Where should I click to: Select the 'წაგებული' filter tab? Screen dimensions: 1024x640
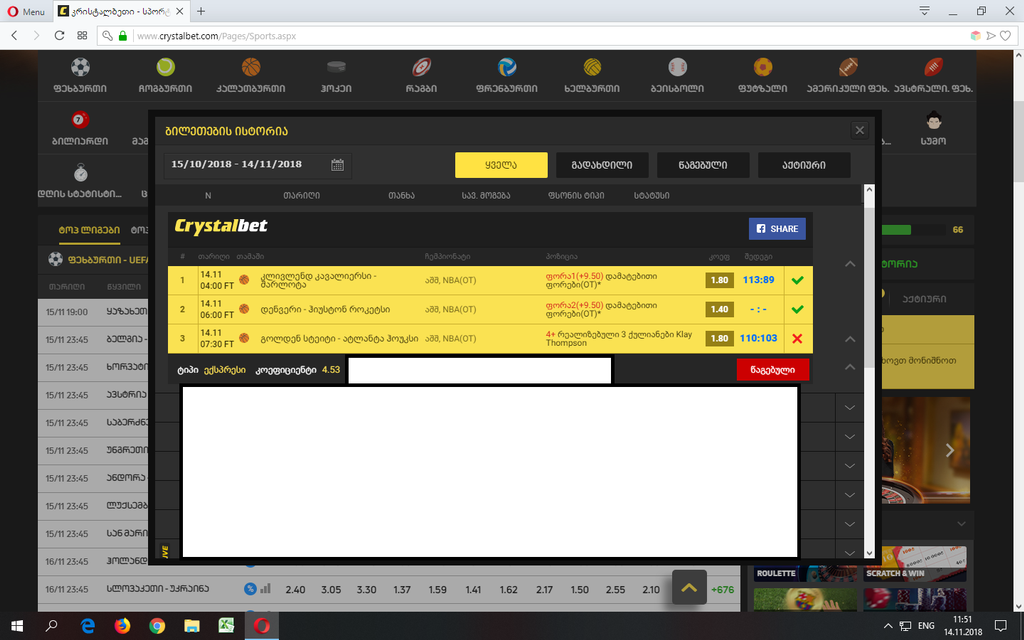703,165
